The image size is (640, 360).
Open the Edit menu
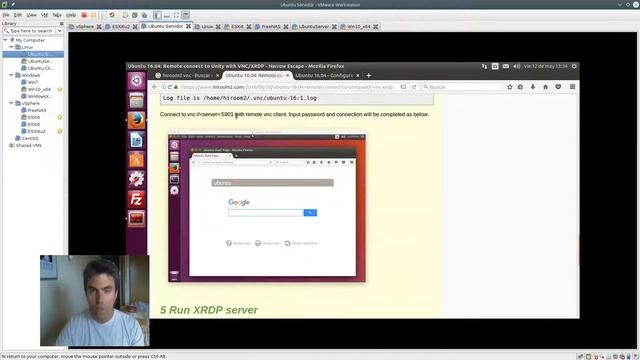tap(18, 15)
